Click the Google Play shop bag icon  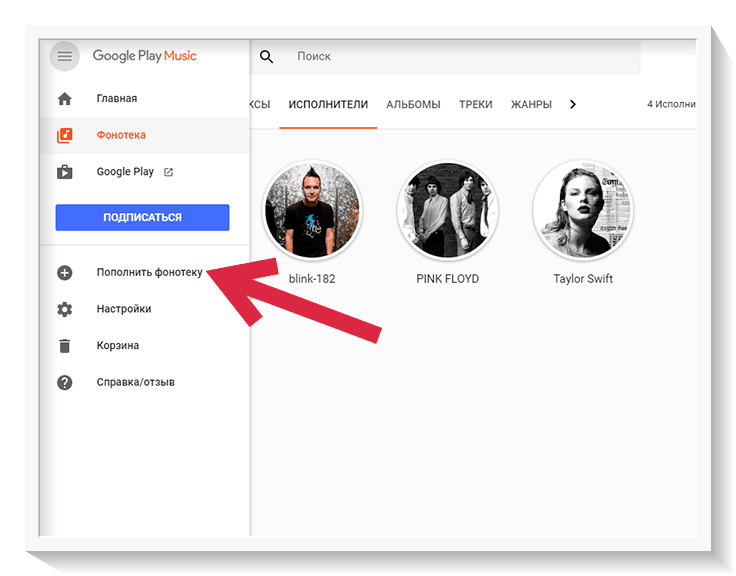tap(65, 172)
